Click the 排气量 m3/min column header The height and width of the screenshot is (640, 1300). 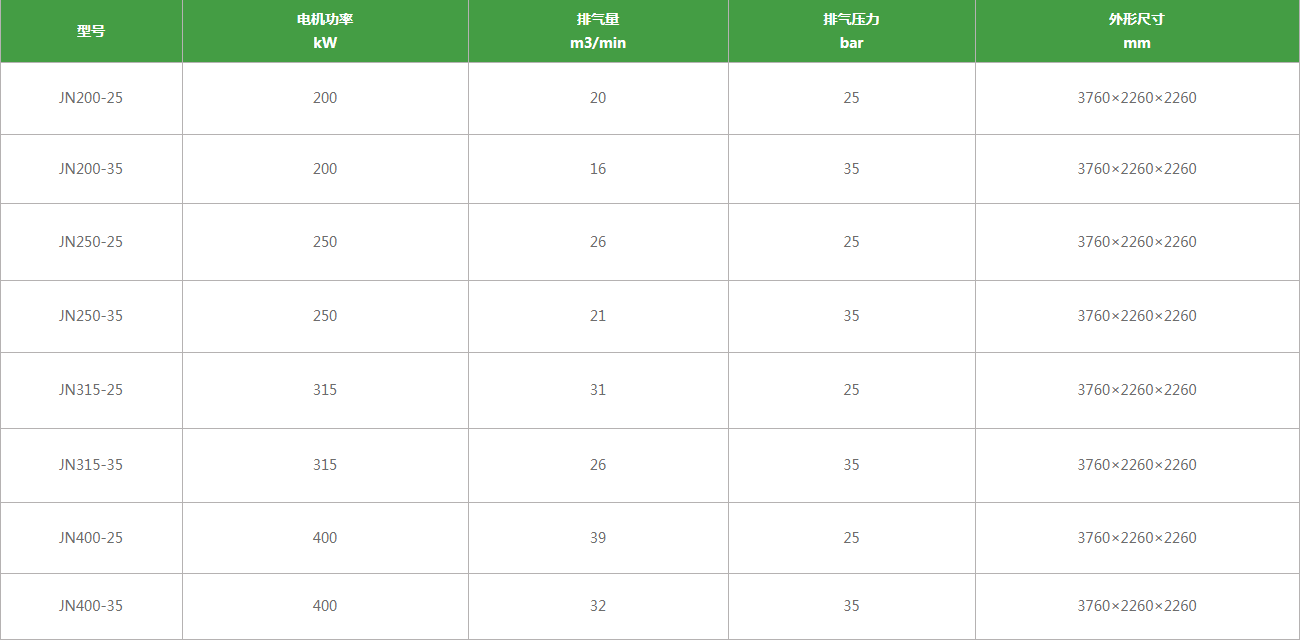pos(598,31)
